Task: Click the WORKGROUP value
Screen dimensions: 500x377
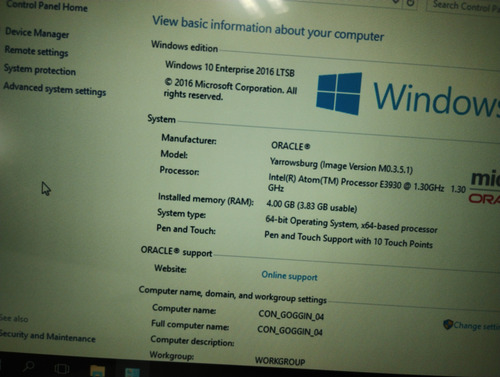Action: point(280,361)
